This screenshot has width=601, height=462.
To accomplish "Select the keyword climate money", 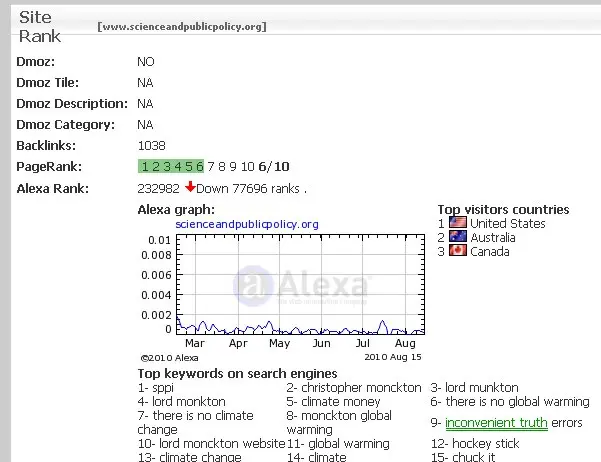I will pyautogui.click(x=340, y=402).
